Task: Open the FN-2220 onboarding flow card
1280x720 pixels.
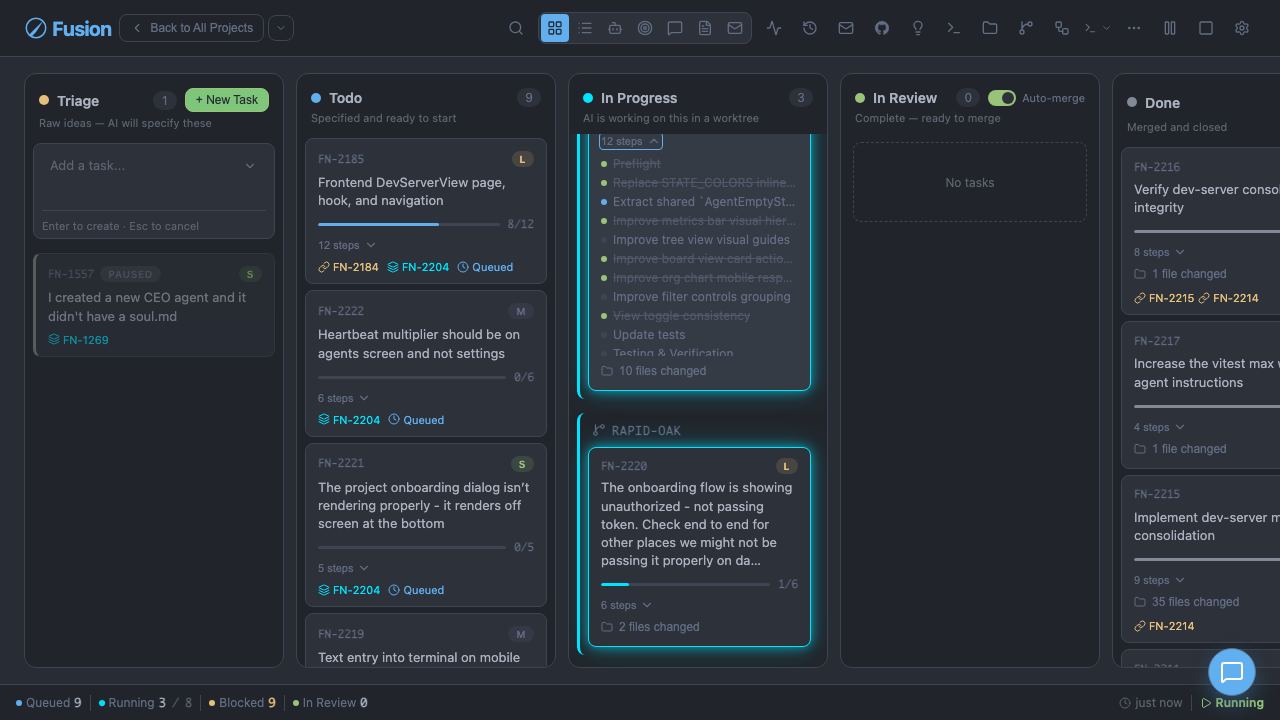Action: coord(699,547)
